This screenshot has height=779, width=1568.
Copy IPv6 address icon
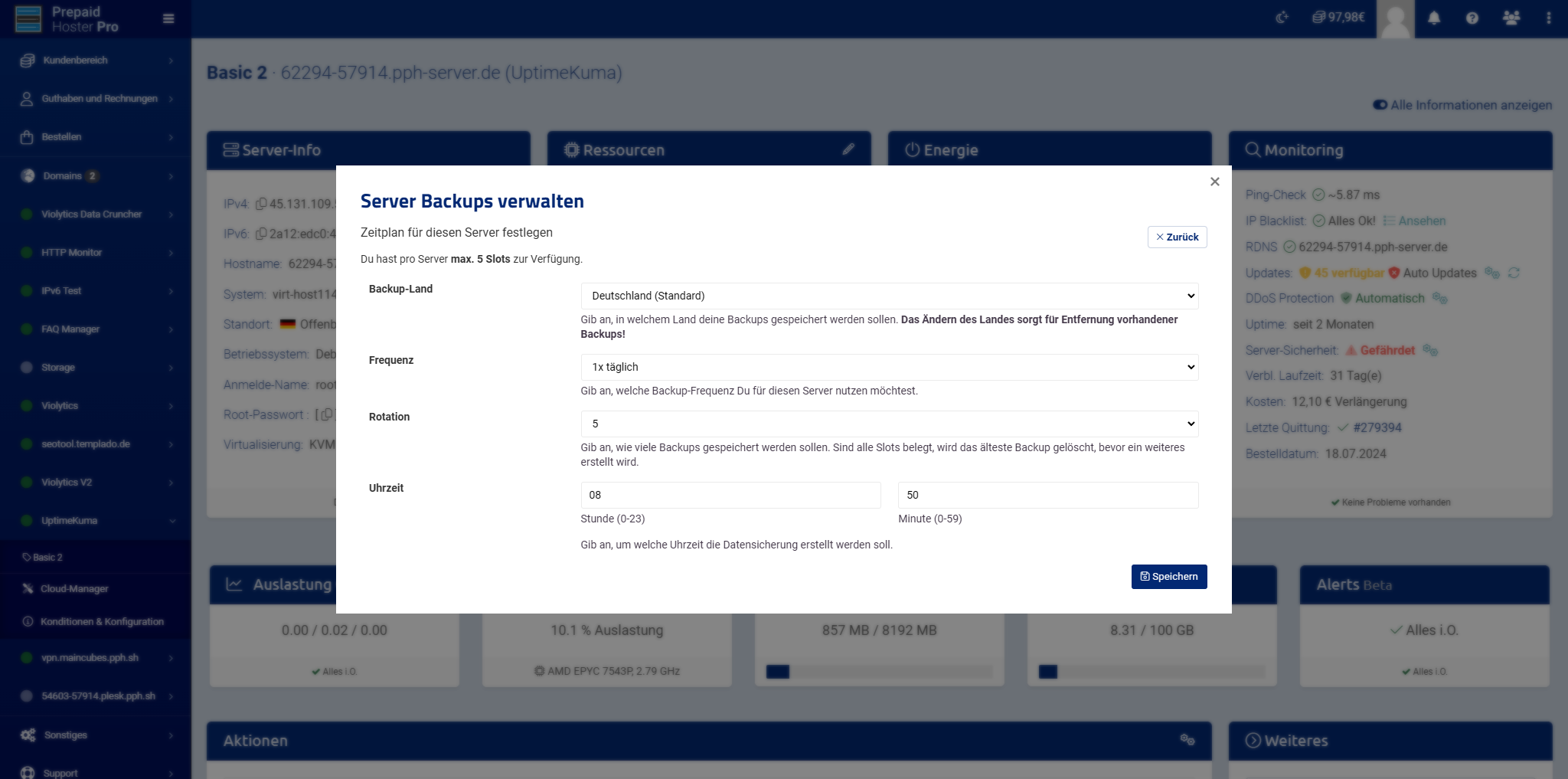[260, 234]
